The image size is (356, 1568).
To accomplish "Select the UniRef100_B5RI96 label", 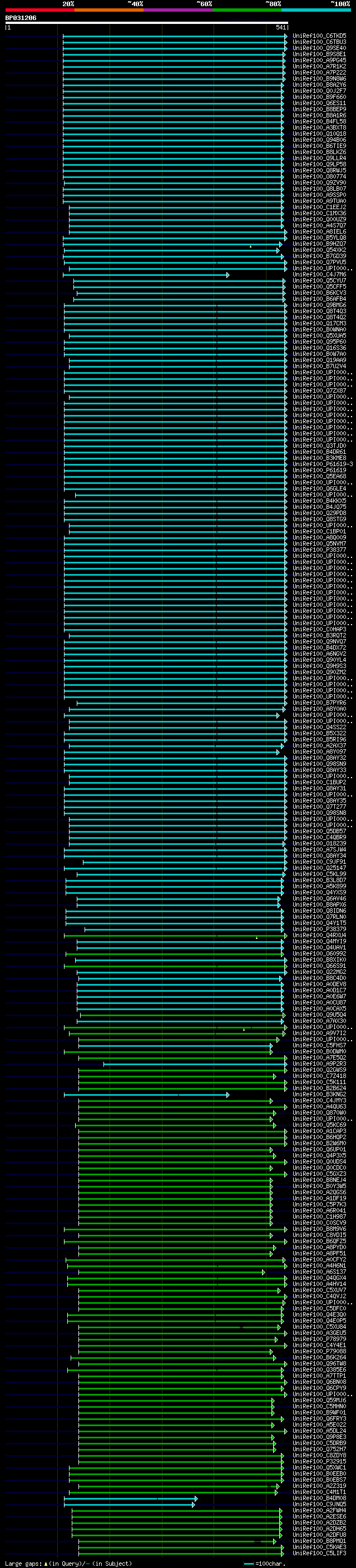I will (x=319, y=740).
